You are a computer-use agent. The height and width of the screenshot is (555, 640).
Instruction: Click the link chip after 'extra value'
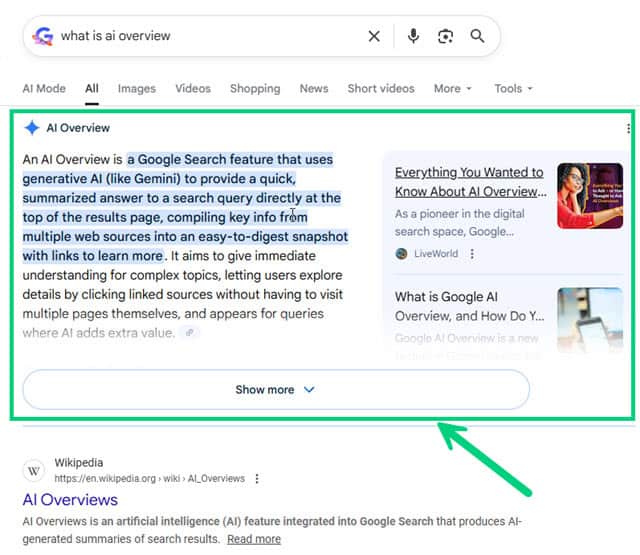pyautogui.click(x=189, y=333)
